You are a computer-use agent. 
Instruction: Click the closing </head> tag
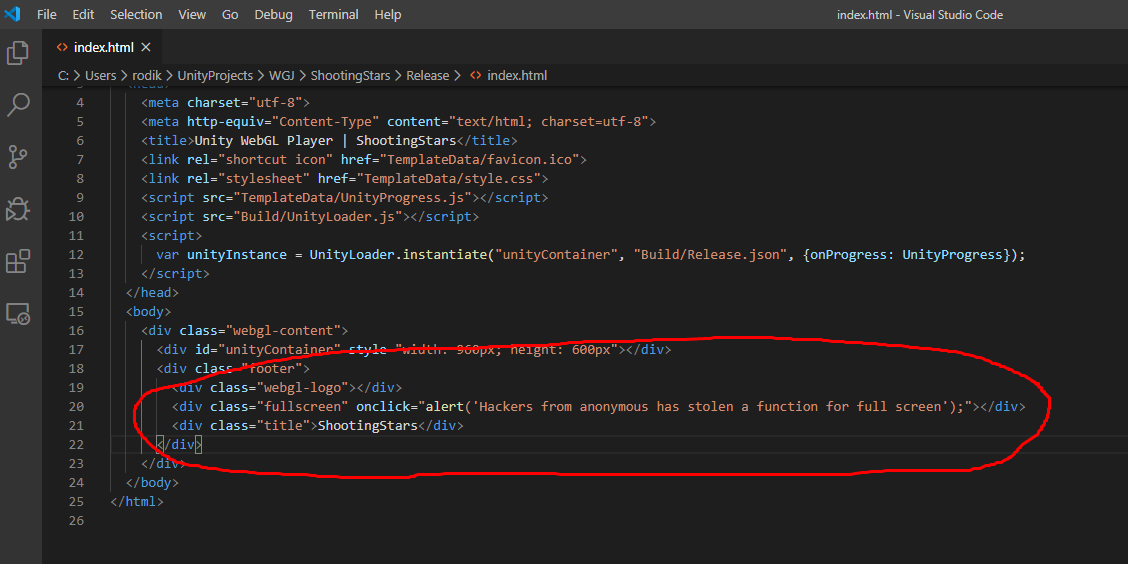[x=152, y=293]
